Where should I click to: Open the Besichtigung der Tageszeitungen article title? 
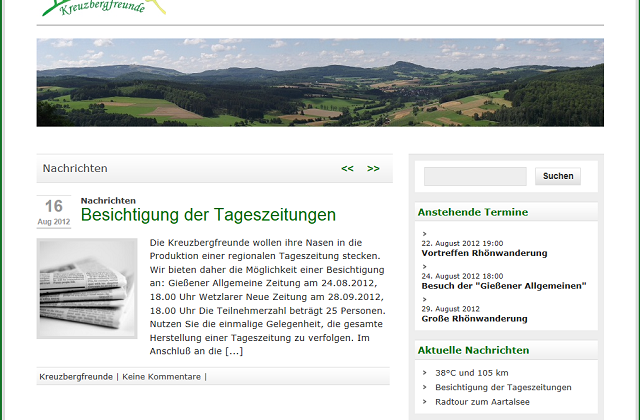pyautogui.click(x=208, y=215)
